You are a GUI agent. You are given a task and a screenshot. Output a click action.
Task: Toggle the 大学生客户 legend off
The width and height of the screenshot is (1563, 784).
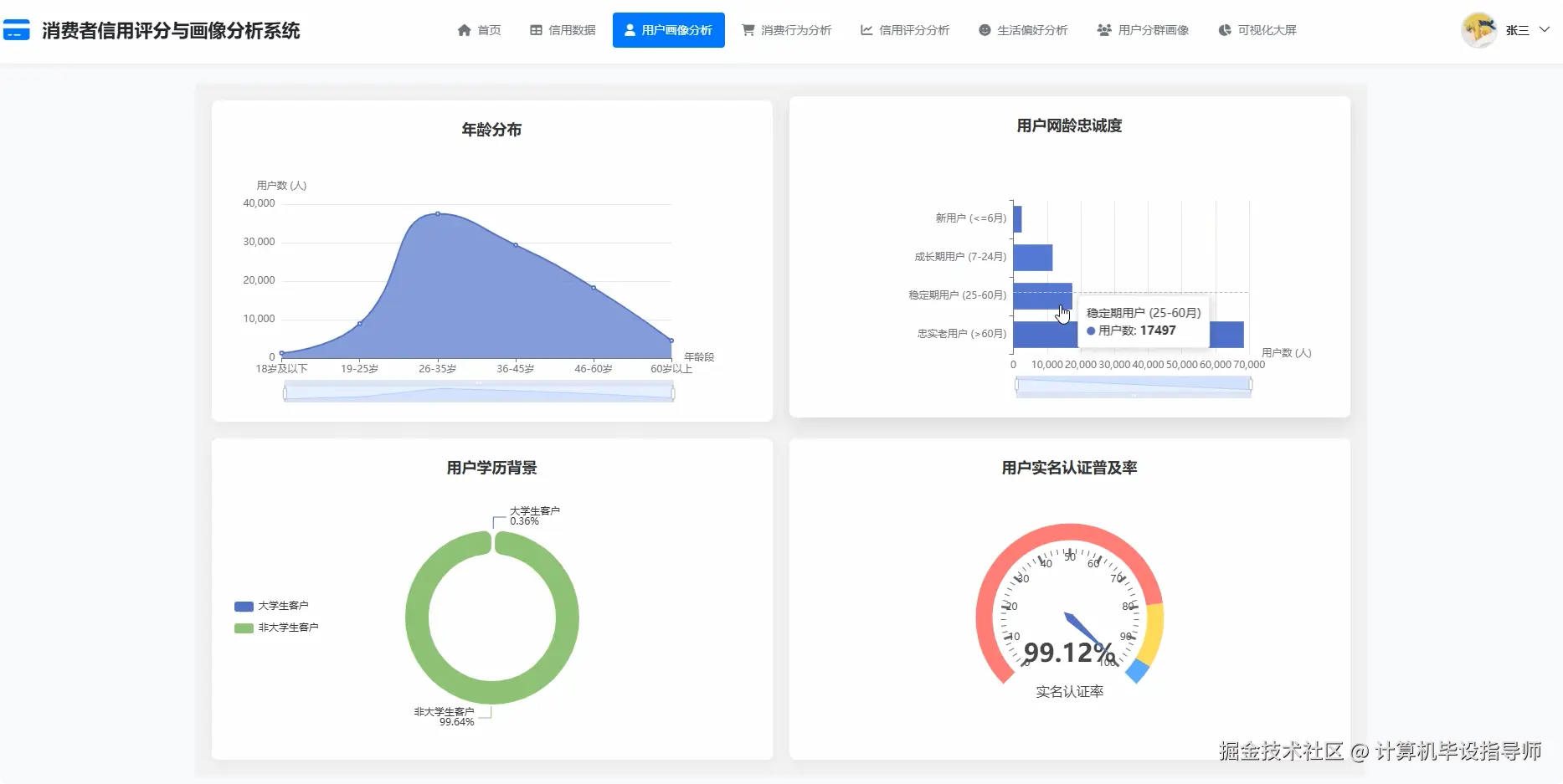coord(273,606)
